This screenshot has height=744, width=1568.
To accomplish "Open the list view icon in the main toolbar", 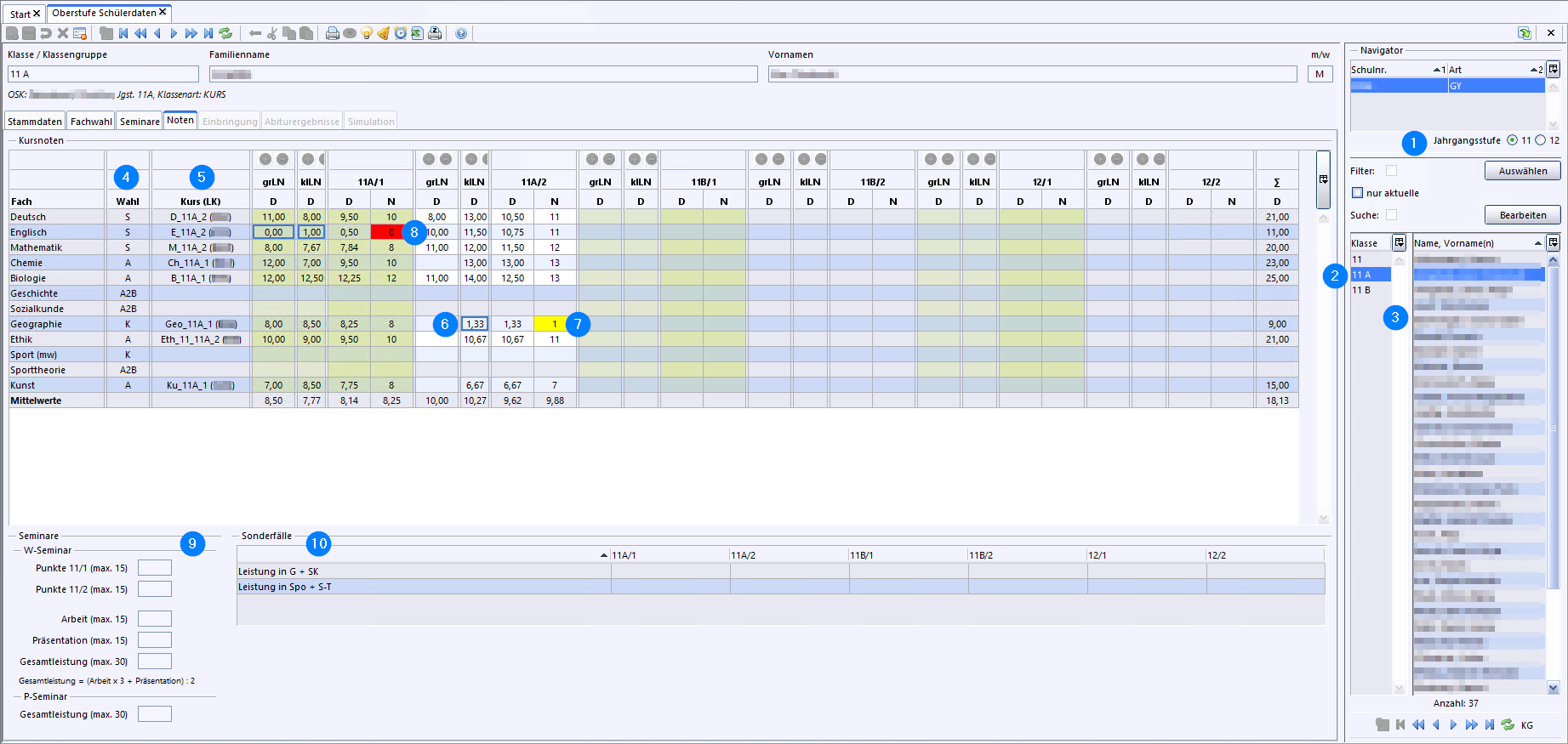I will pyautogui.click(x=106, y=33).
